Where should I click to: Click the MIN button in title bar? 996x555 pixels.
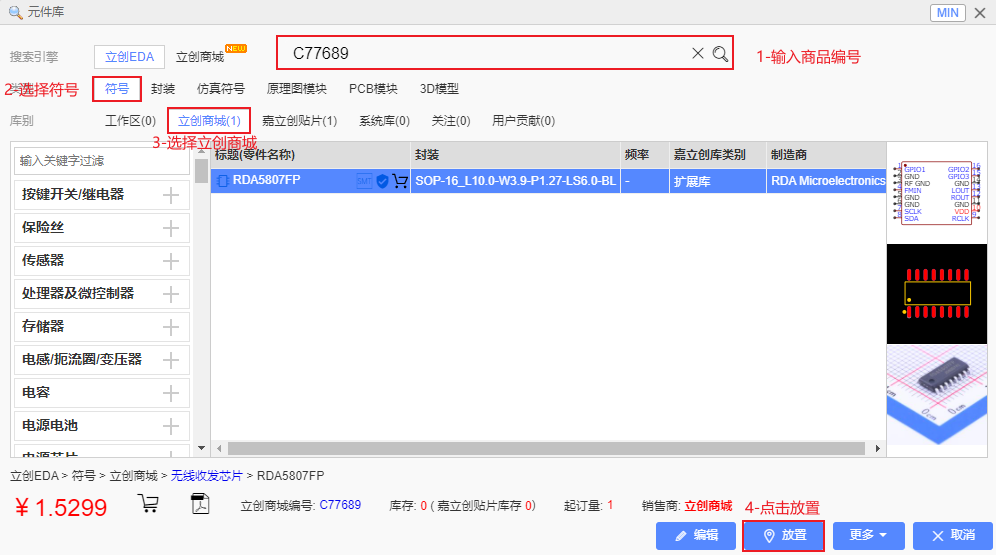(947, 13)
